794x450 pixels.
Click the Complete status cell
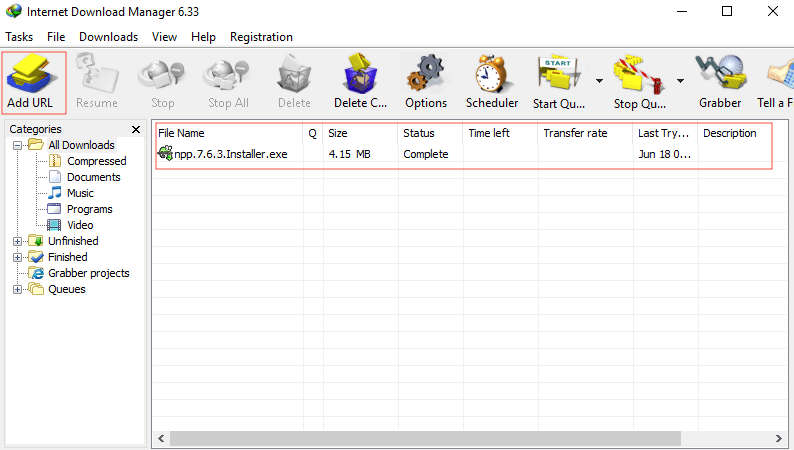click(425, 154)
